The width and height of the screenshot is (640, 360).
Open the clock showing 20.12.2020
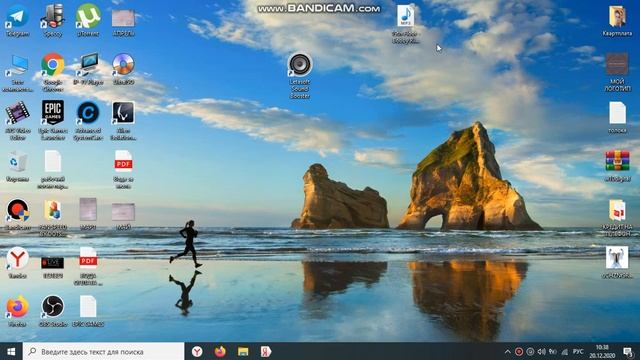point(602,351)
